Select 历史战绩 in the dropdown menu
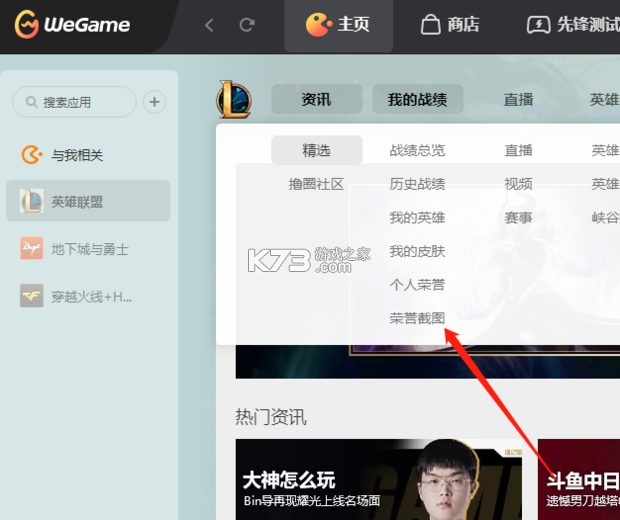This screenshot has width=620, height=520. (417, 184)
